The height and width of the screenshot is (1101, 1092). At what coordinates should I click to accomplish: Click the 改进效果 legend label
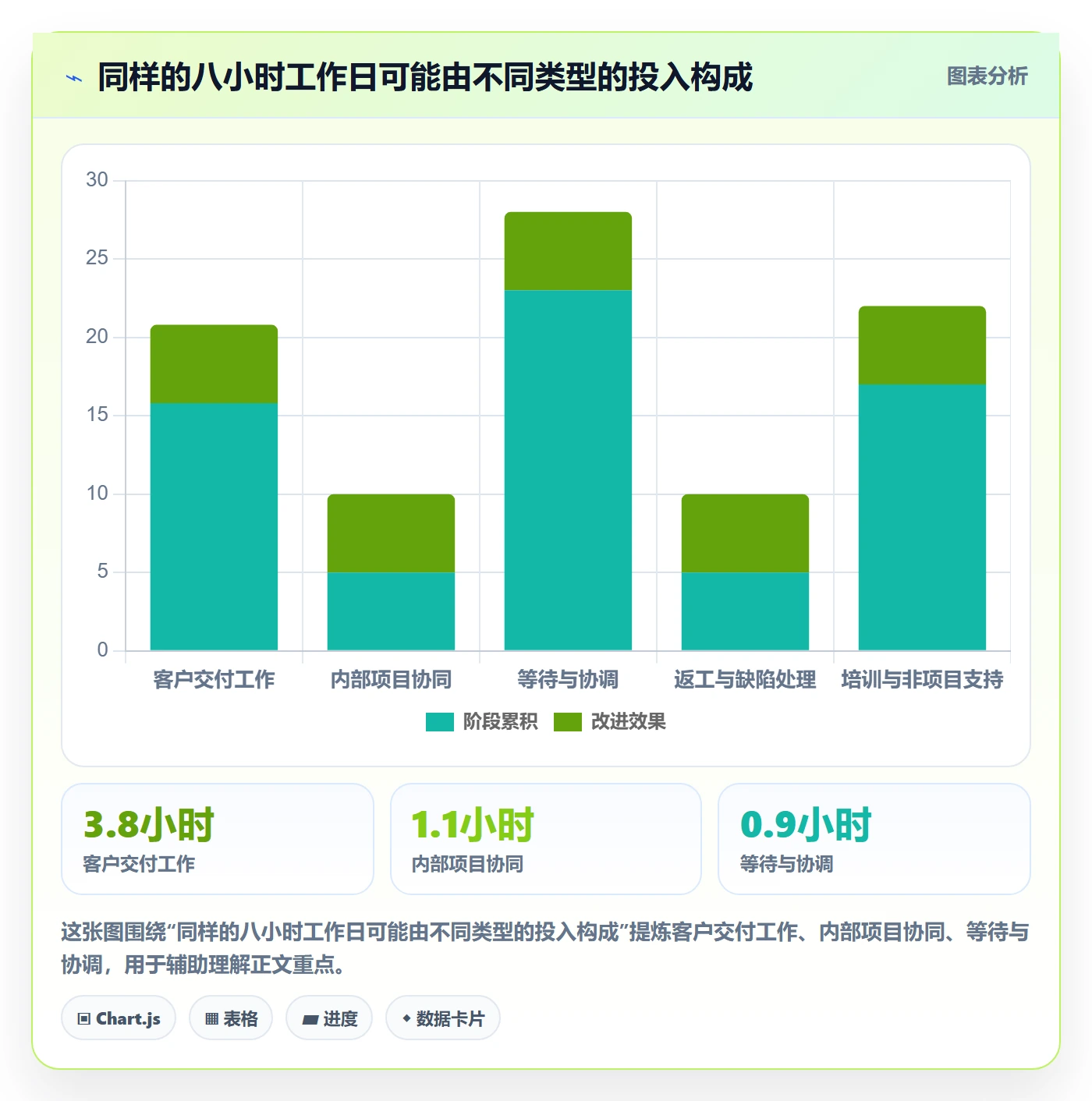628,722
